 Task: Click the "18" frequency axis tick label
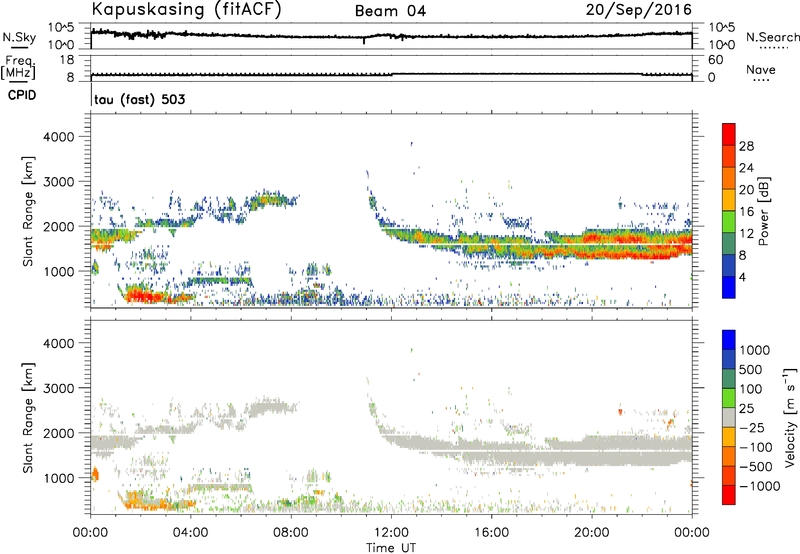[x=67, y=60]
